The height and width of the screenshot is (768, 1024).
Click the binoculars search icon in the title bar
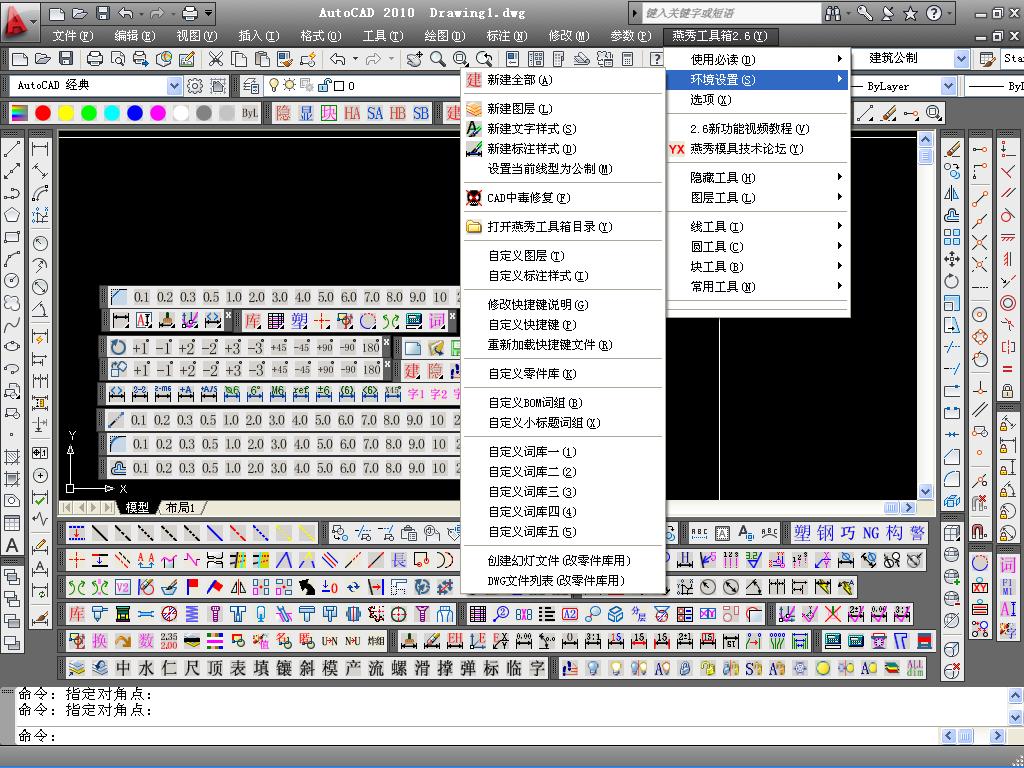click(x=833, y=13)
